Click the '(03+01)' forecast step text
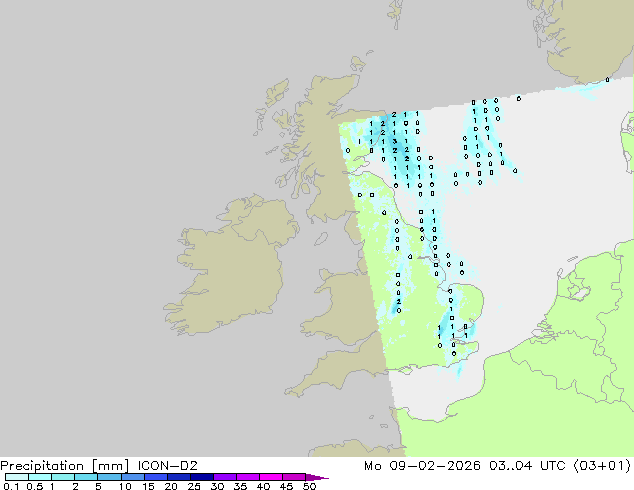Screen dimensions: 634x490 pos(602,466)
